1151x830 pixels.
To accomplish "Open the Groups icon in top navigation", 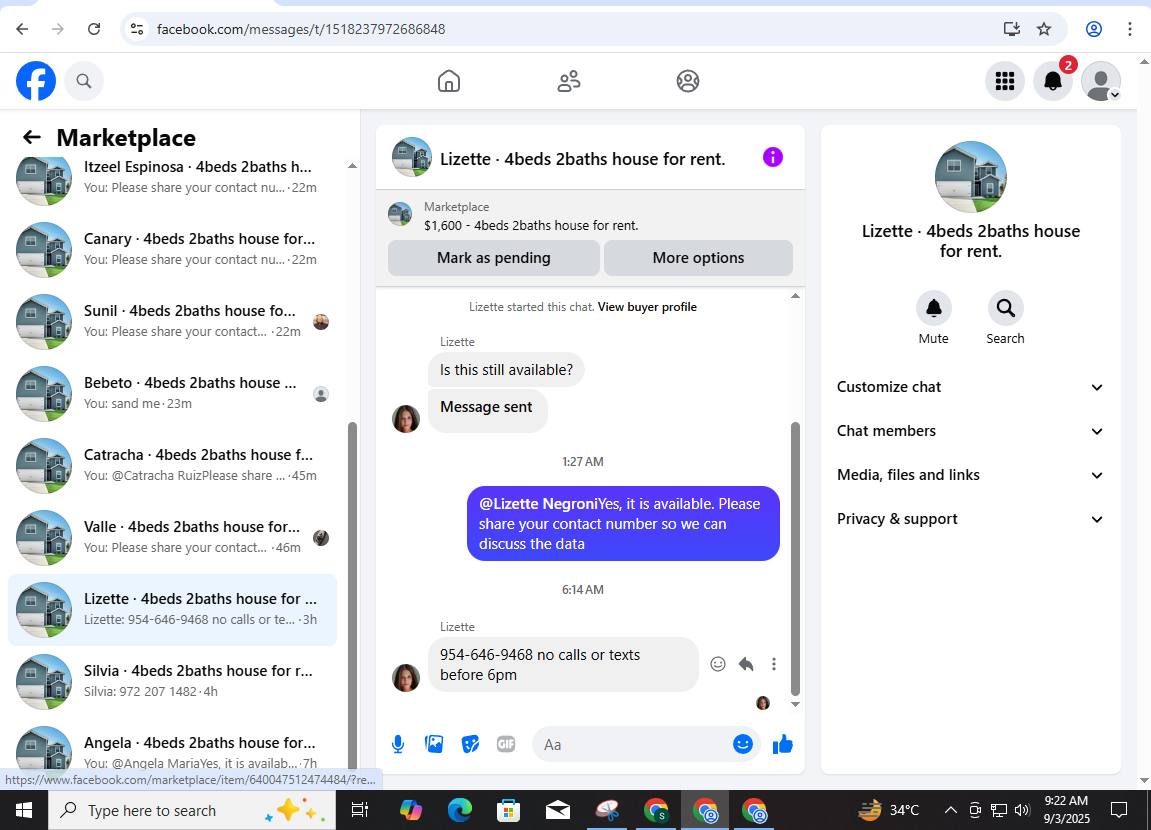I will (x=688, y=81).
